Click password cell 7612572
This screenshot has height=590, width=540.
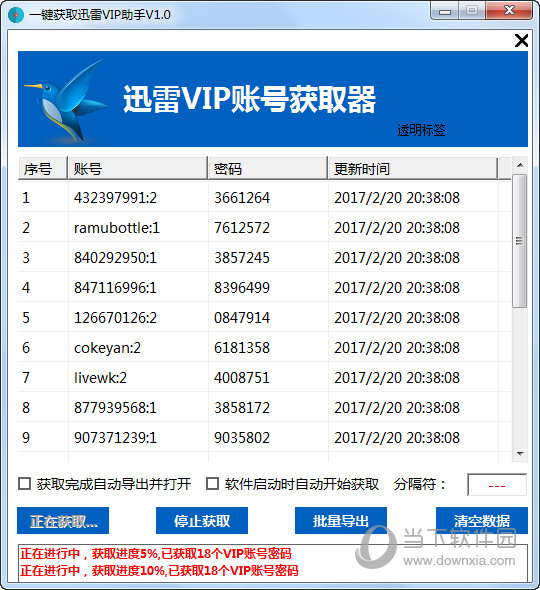pos(242,227)
